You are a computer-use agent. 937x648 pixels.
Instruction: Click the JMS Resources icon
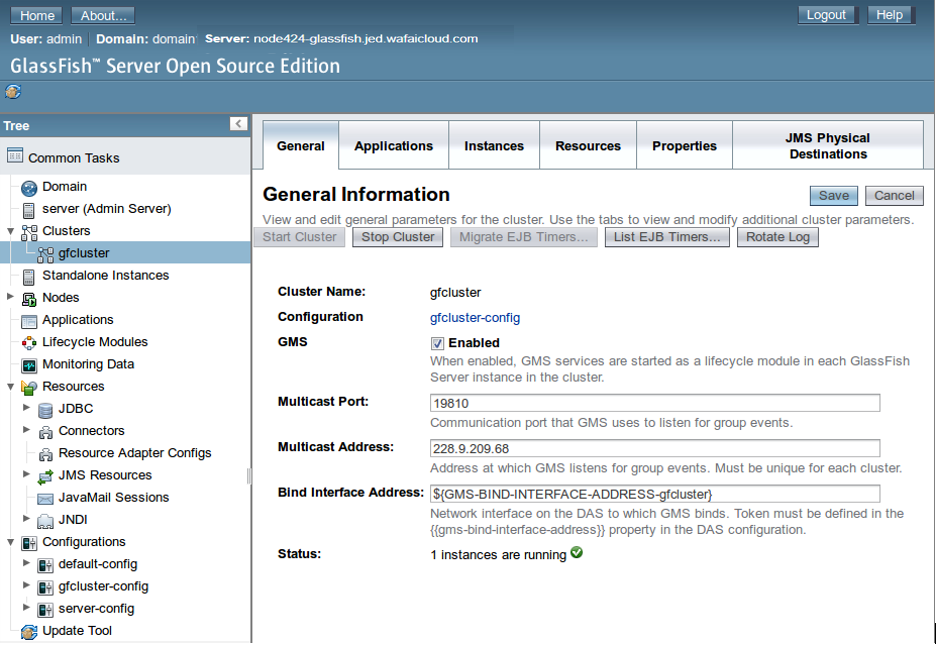(45, 476)
